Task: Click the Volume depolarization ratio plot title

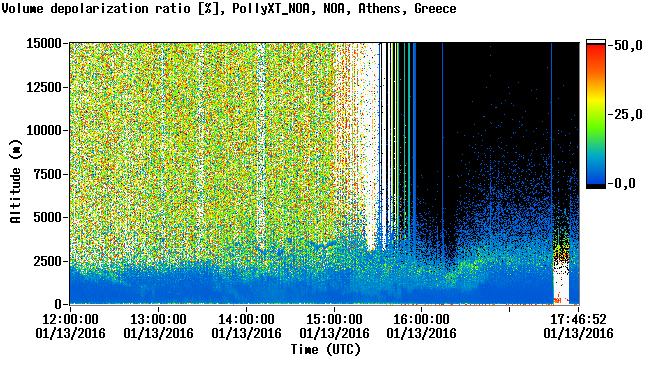Action: pos(229,9)
